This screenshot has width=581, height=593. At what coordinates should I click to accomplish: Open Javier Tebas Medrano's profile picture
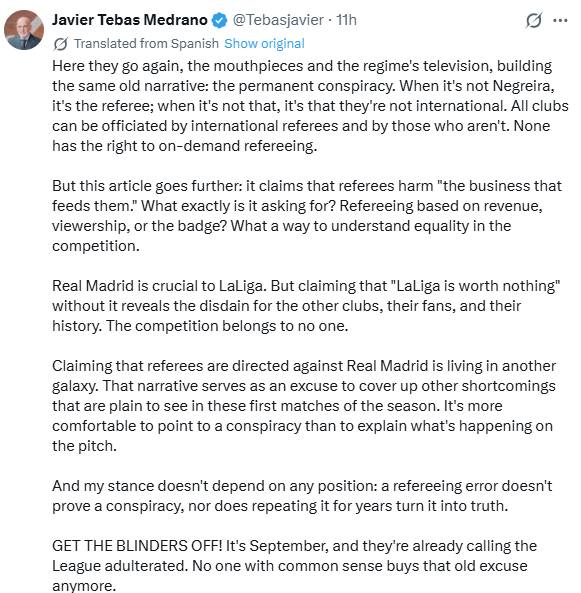click(x=24, y=30)
